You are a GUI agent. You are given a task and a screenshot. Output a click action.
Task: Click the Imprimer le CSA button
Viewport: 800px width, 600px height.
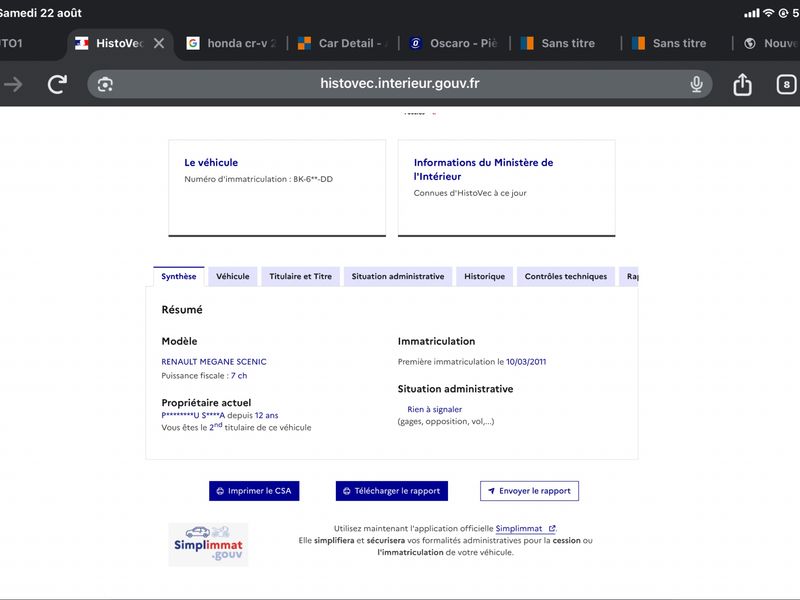point(254,491)
